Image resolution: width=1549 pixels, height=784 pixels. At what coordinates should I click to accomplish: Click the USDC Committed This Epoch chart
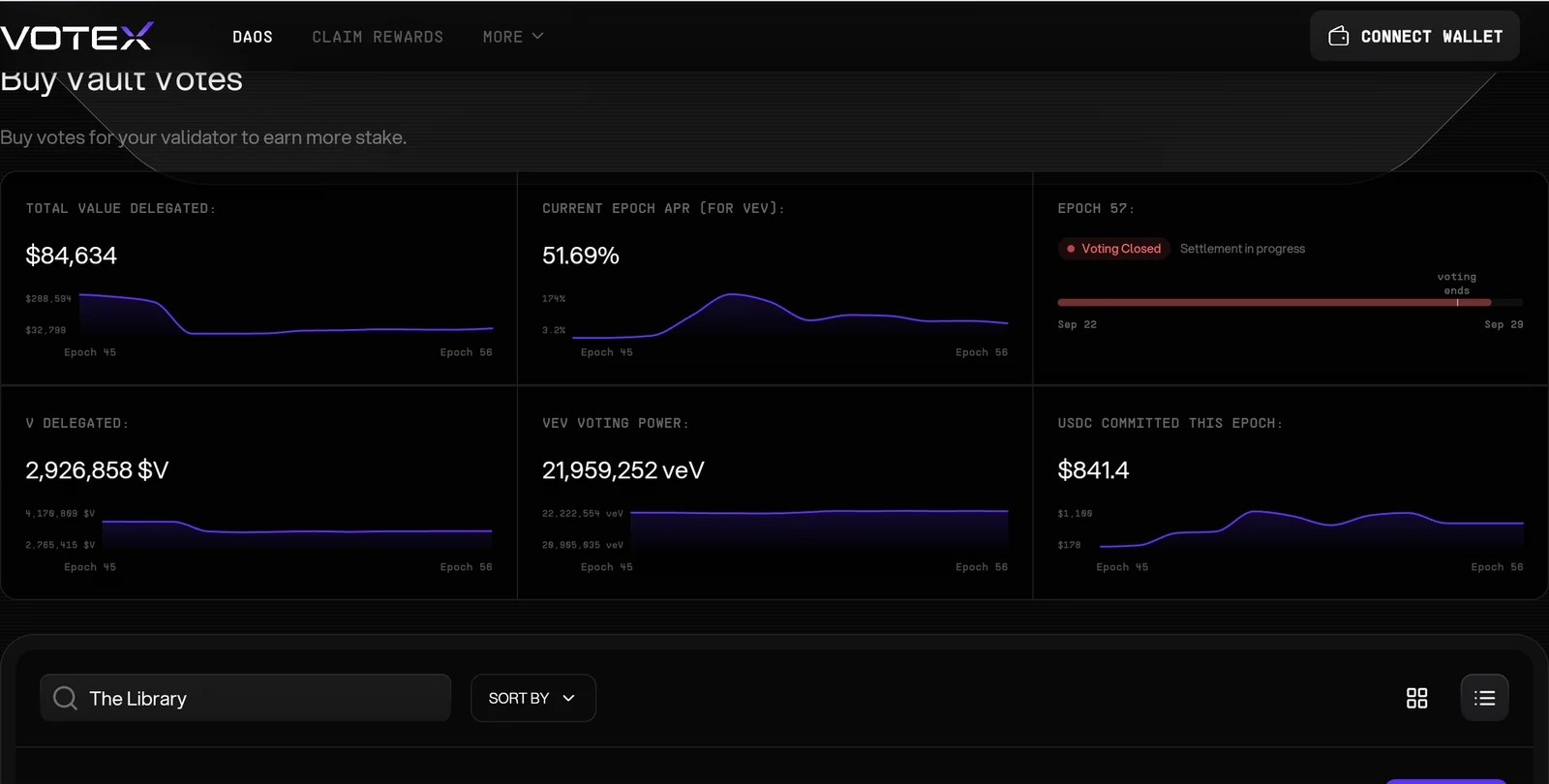[x=1312, y=529]
